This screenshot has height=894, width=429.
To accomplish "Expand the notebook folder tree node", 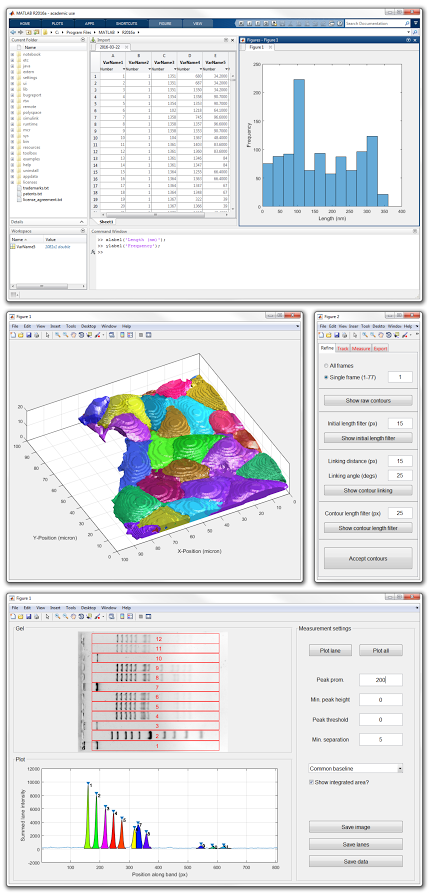I will pos(13,55).
